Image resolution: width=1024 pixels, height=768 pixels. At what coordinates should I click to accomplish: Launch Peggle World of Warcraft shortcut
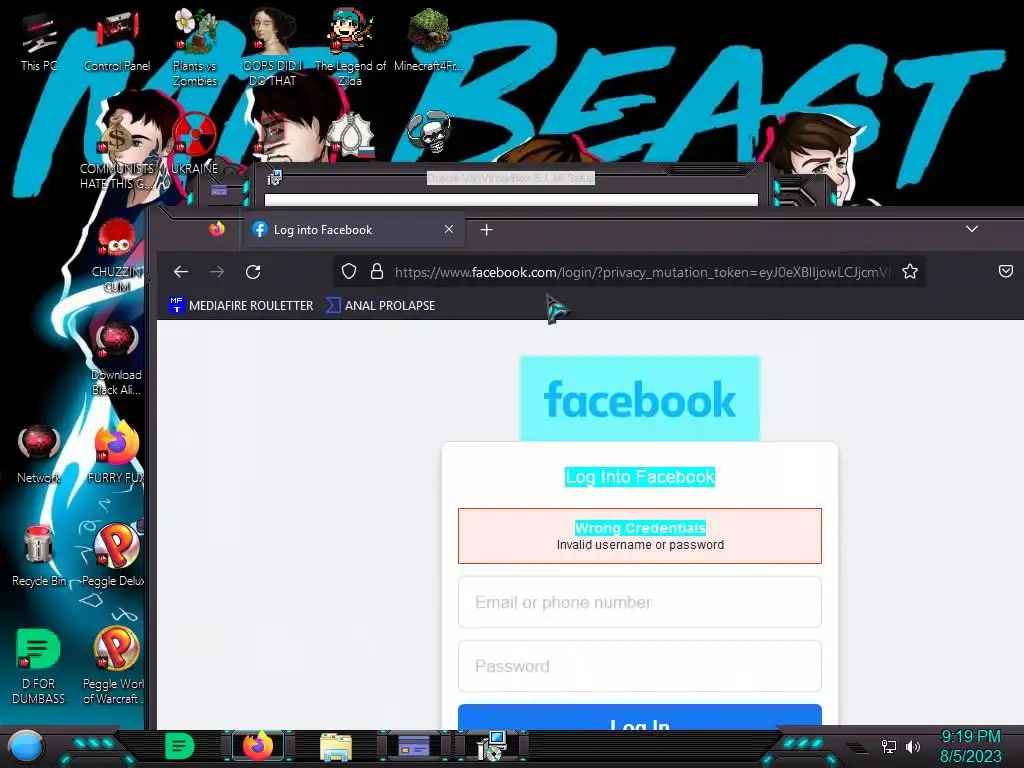[x=114, y=666]
